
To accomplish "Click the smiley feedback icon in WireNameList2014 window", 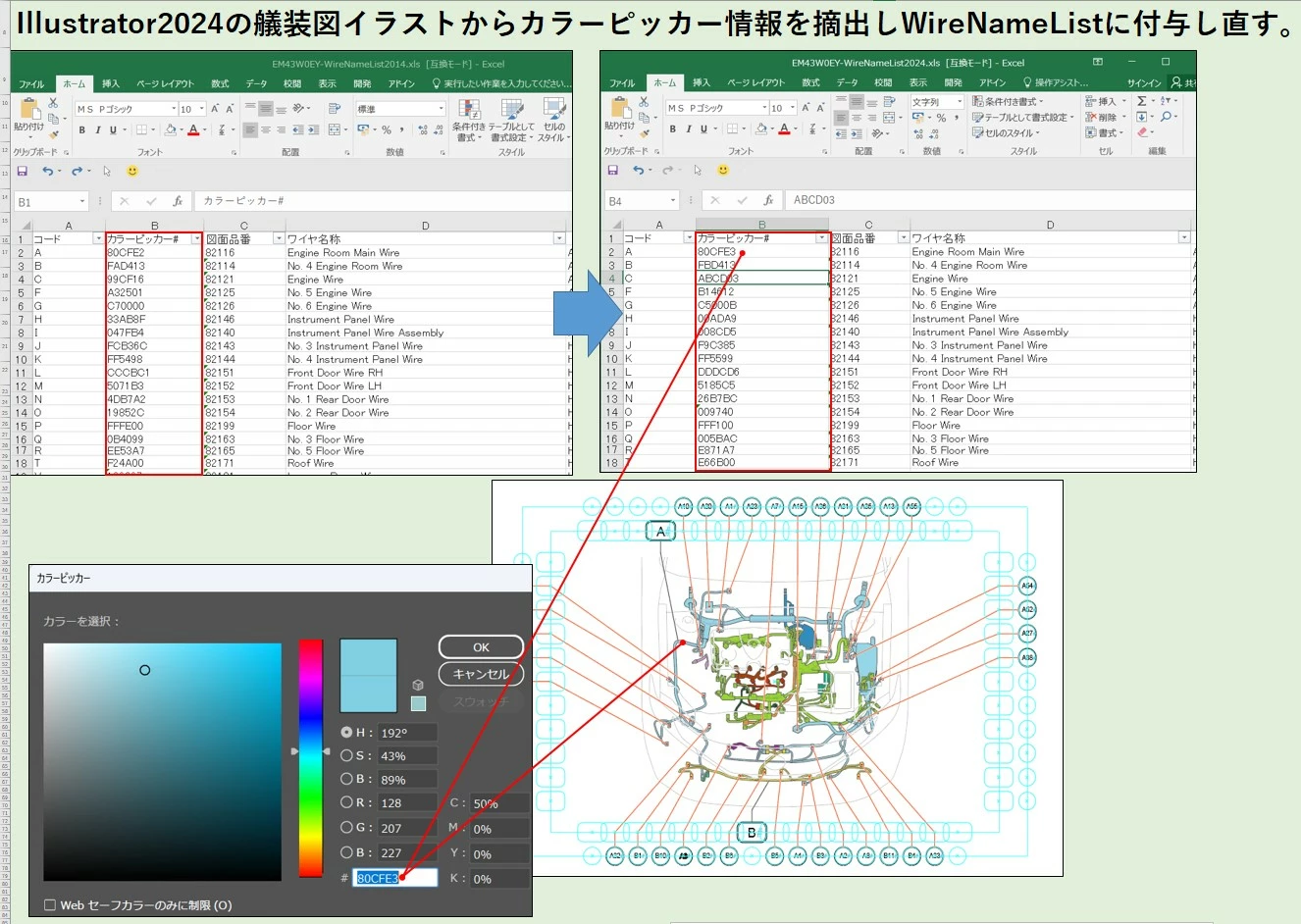I will point(132,171).
